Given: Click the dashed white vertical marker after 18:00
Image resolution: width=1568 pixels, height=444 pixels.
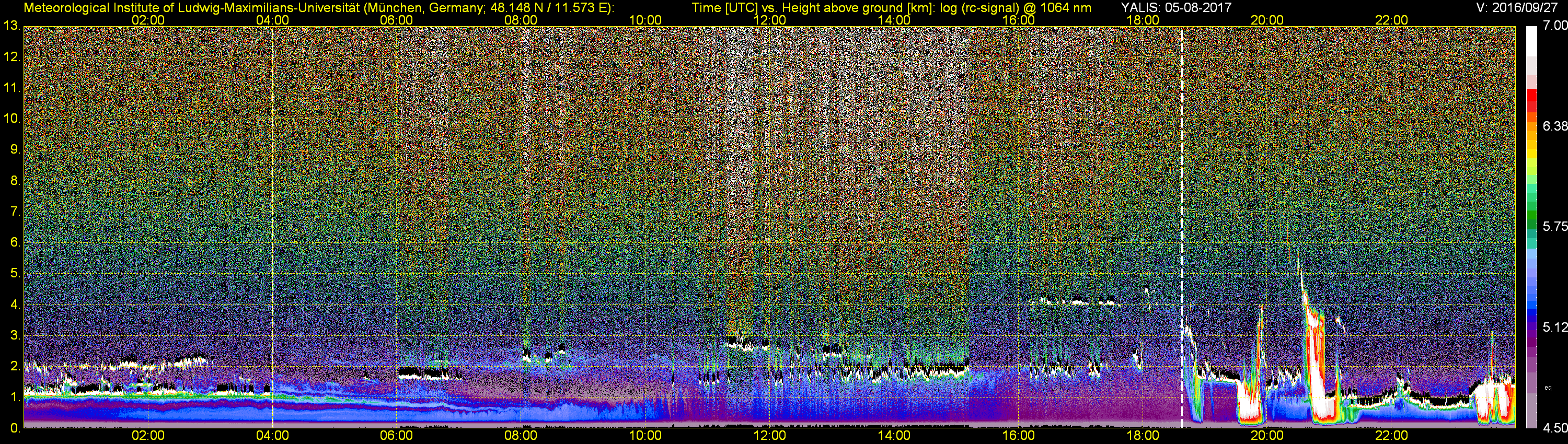Looking at the screenshot, I should coord(1181,227).
